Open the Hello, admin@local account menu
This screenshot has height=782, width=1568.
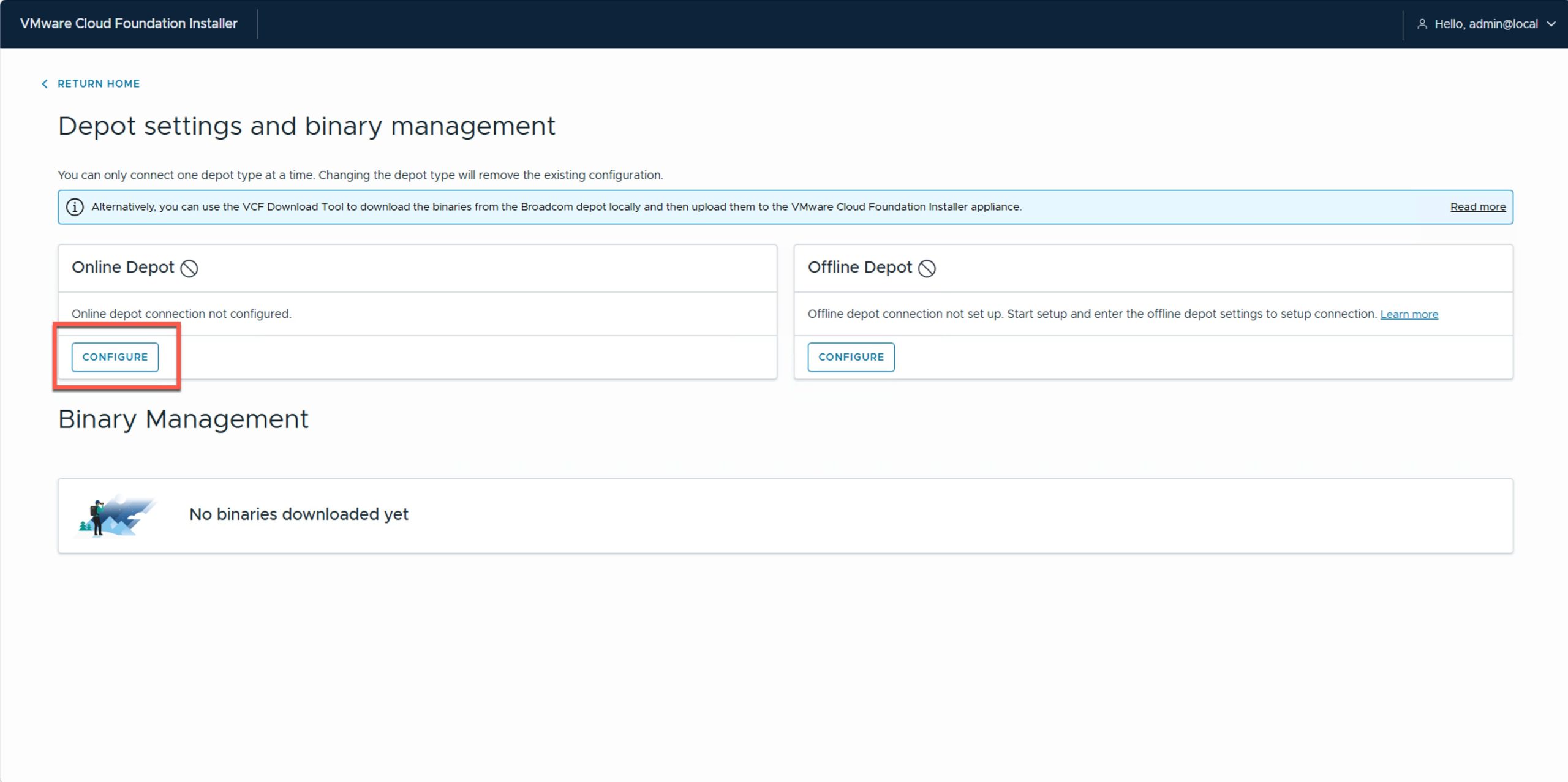coord(1486,24)
